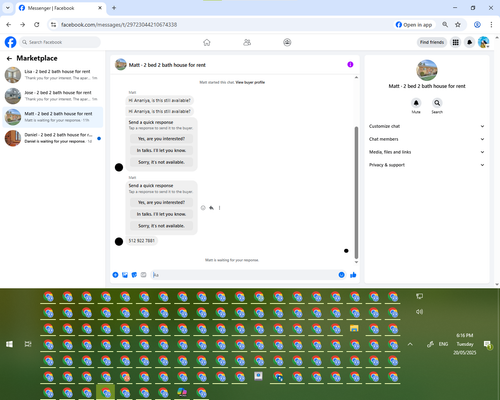Go back in browser history
The width and height of the screenshot is (500, 400).
tap(9, 25)
